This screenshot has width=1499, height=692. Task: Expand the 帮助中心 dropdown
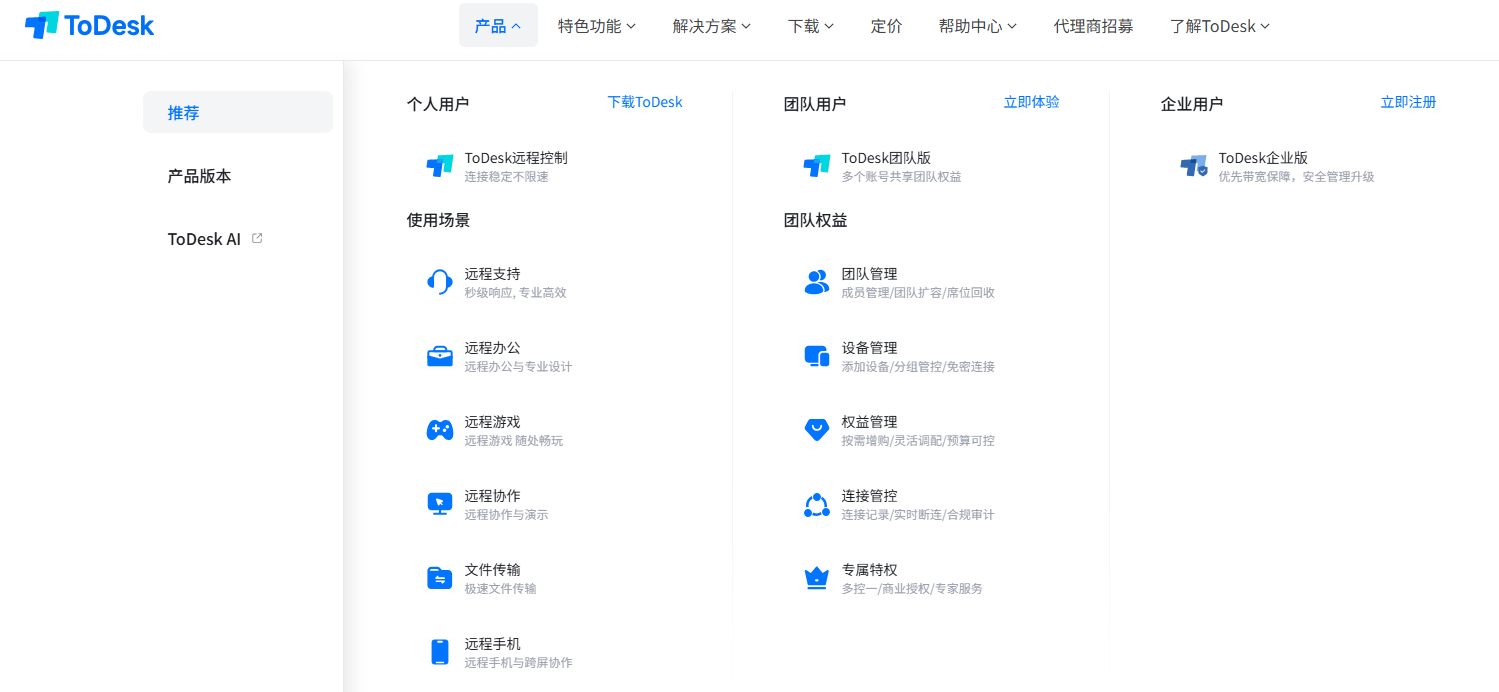pos(978,26)
